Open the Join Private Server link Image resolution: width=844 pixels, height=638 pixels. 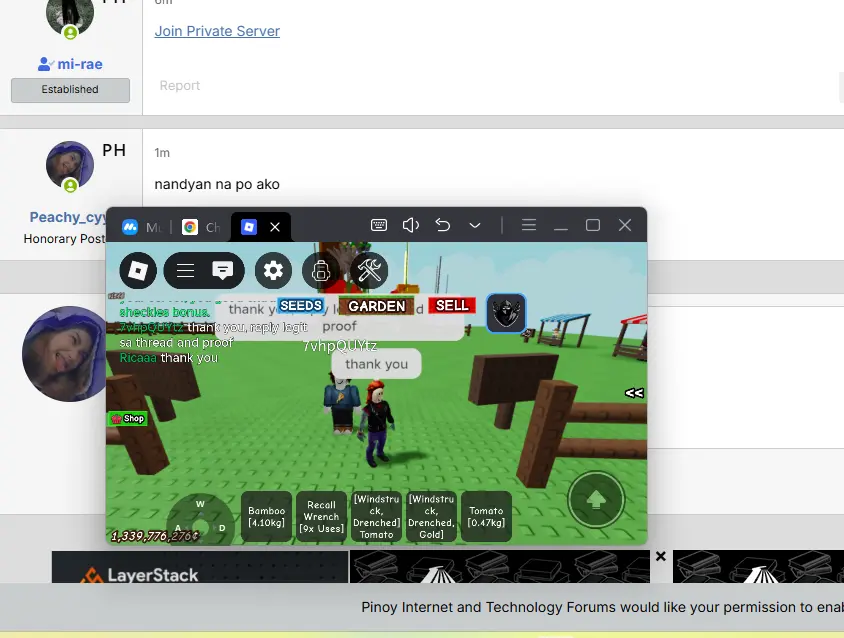pyautogui.click(x=217, y=31)
